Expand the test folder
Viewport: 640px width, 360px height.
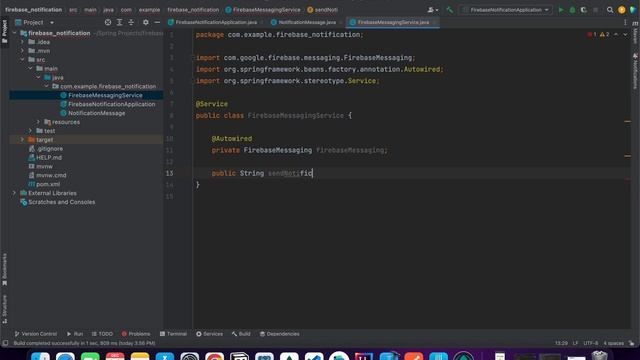(31, 131)
